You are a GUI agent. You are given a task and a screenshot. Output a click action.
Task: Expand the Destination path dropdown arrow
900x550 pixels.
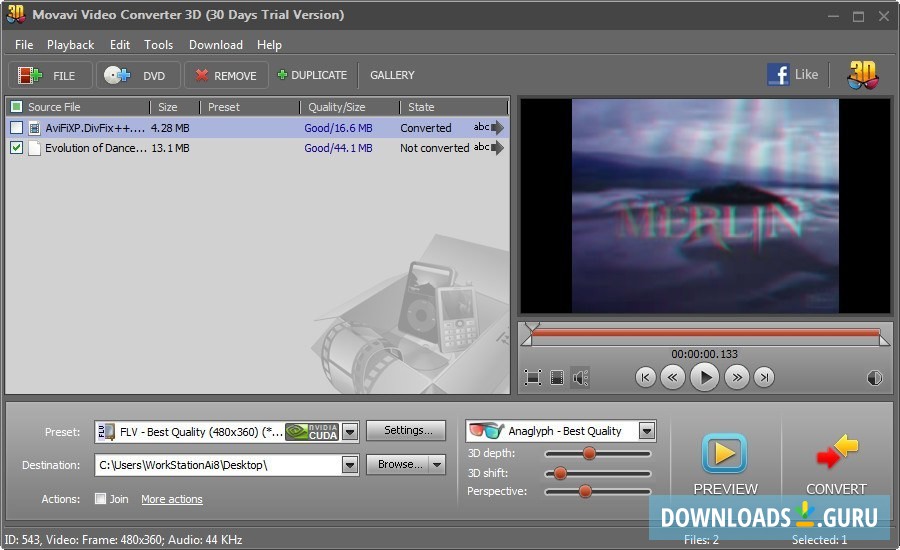tap(350, 464)
